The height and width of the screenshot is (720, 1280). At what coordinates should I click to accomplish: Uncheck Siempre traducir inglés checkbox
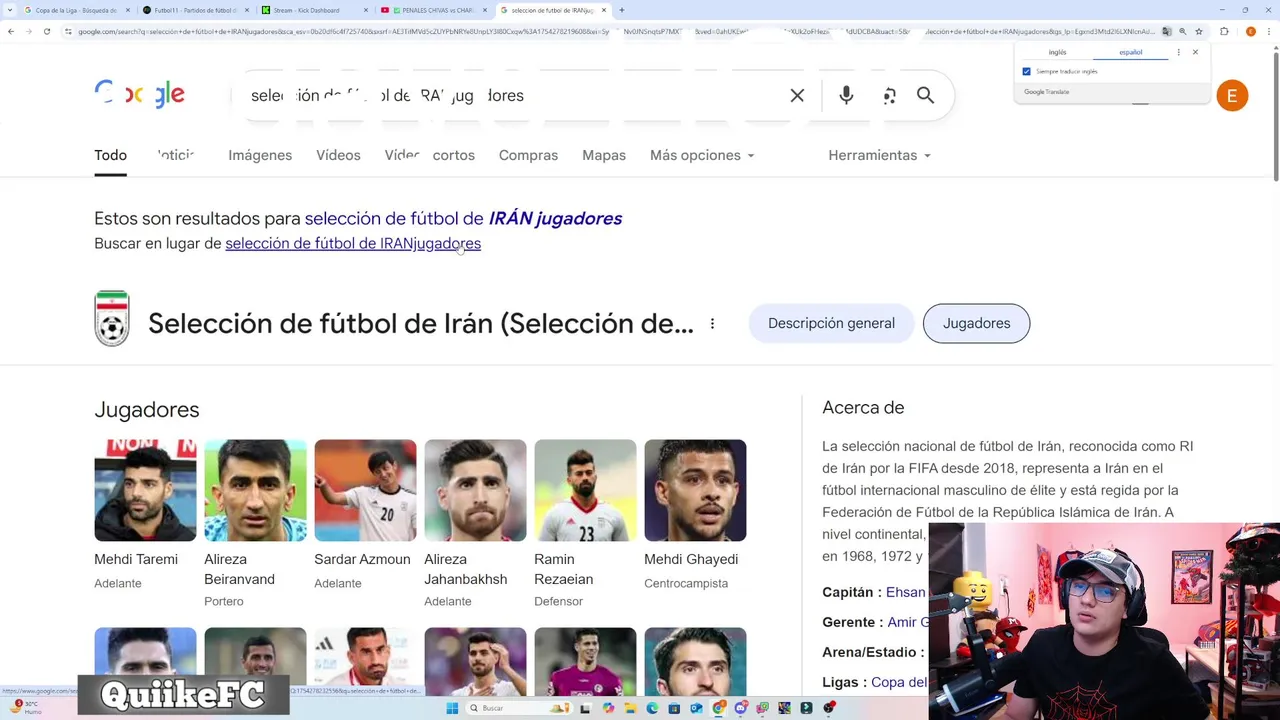tap(1026, 71)
